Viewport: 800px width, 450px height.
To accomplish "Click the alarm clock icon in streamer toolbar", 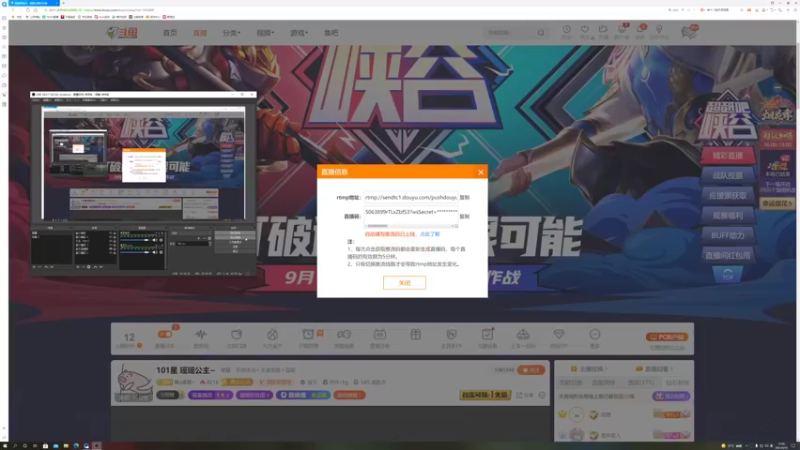I will click(x=308, y=335).
